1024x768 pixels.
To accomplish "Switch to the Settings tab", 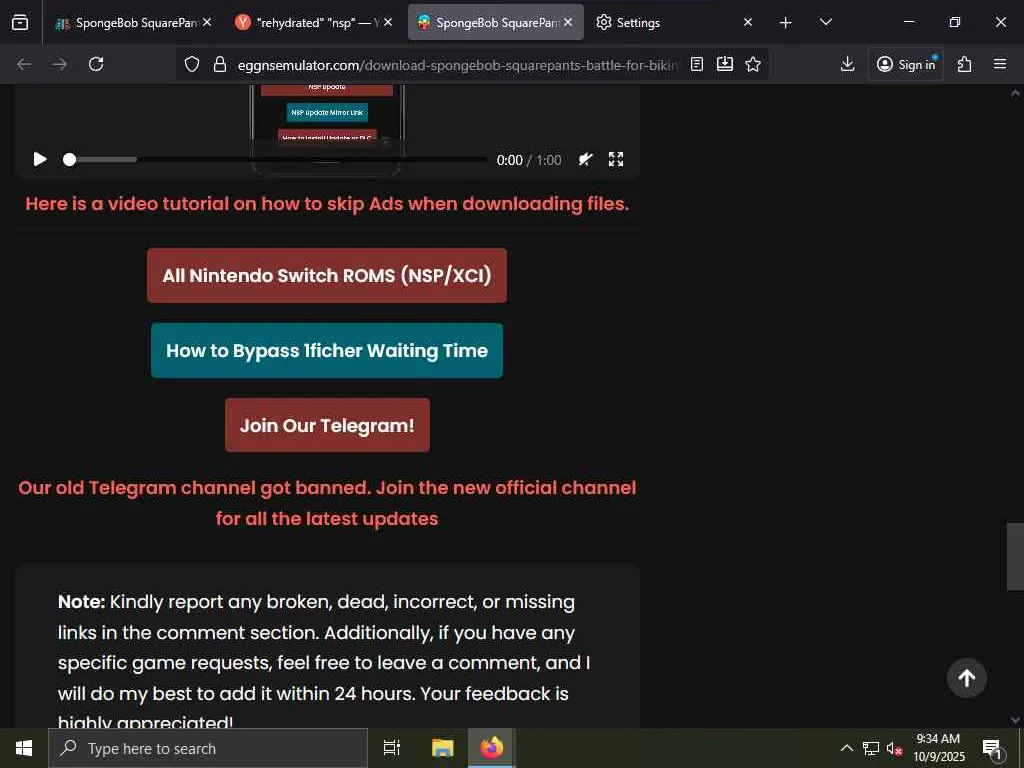I will [674, 22].
